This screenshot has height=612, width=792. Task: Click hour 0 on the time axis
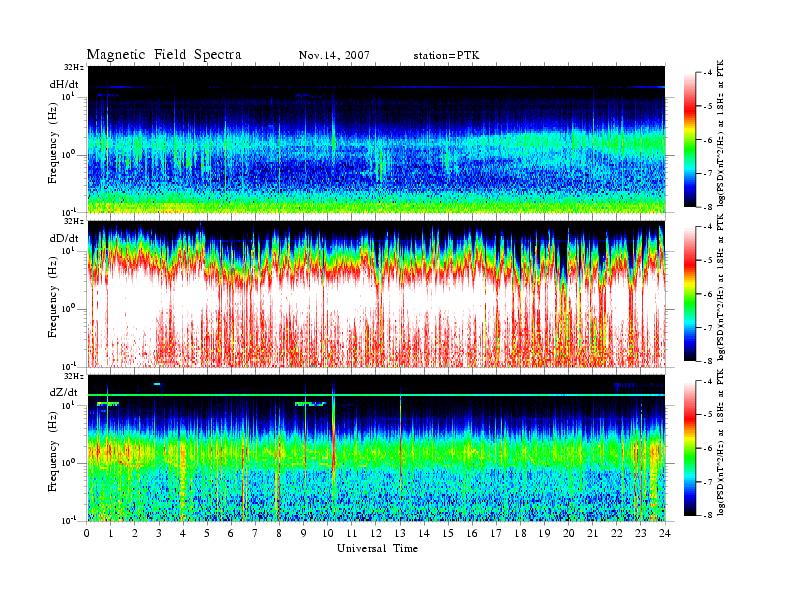point(87,533)
